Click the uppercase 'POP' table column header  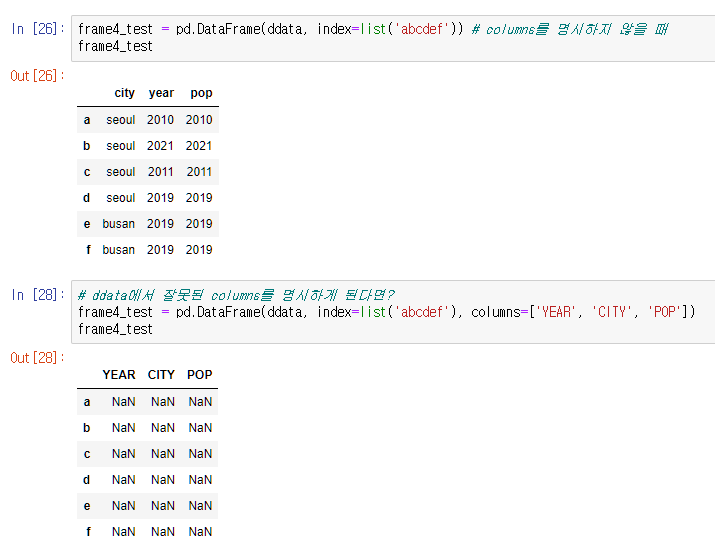200,375
